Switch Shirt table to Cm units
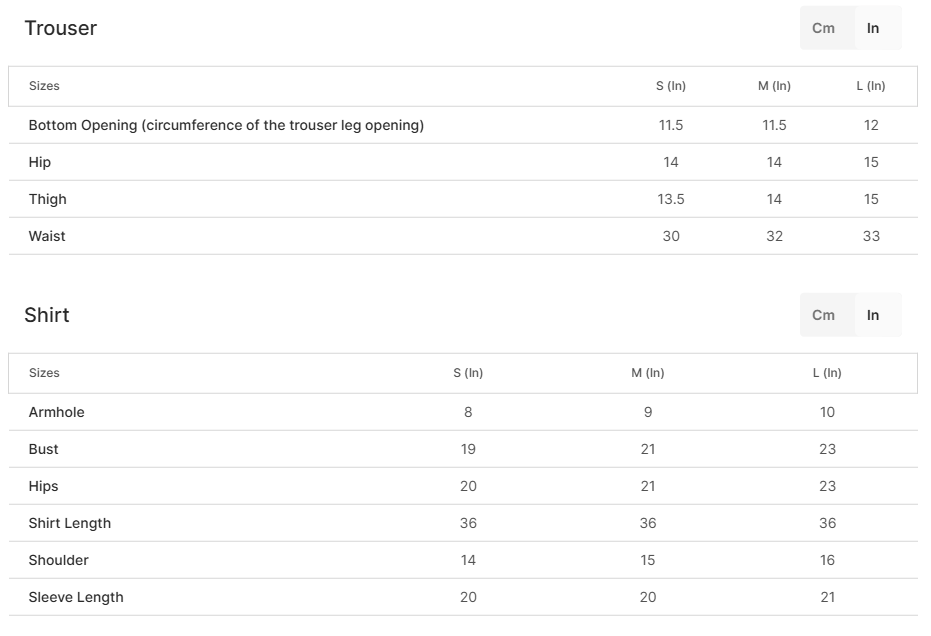931x636 pixels. click(823, 315)
